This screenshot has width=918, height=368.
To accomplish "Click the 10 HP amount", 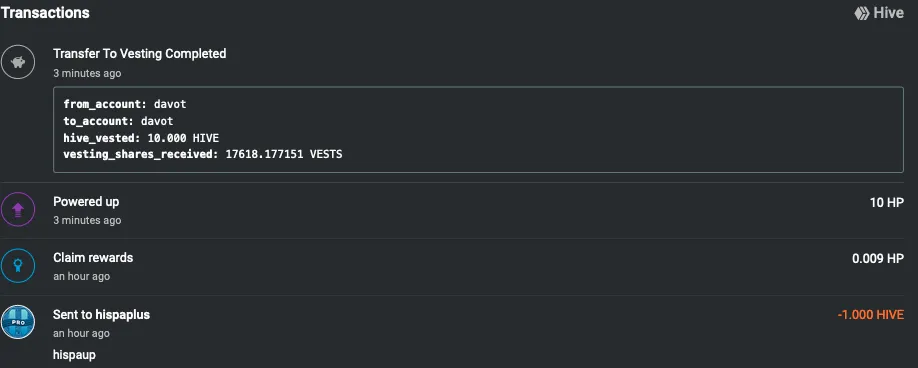I will [886, 202].
